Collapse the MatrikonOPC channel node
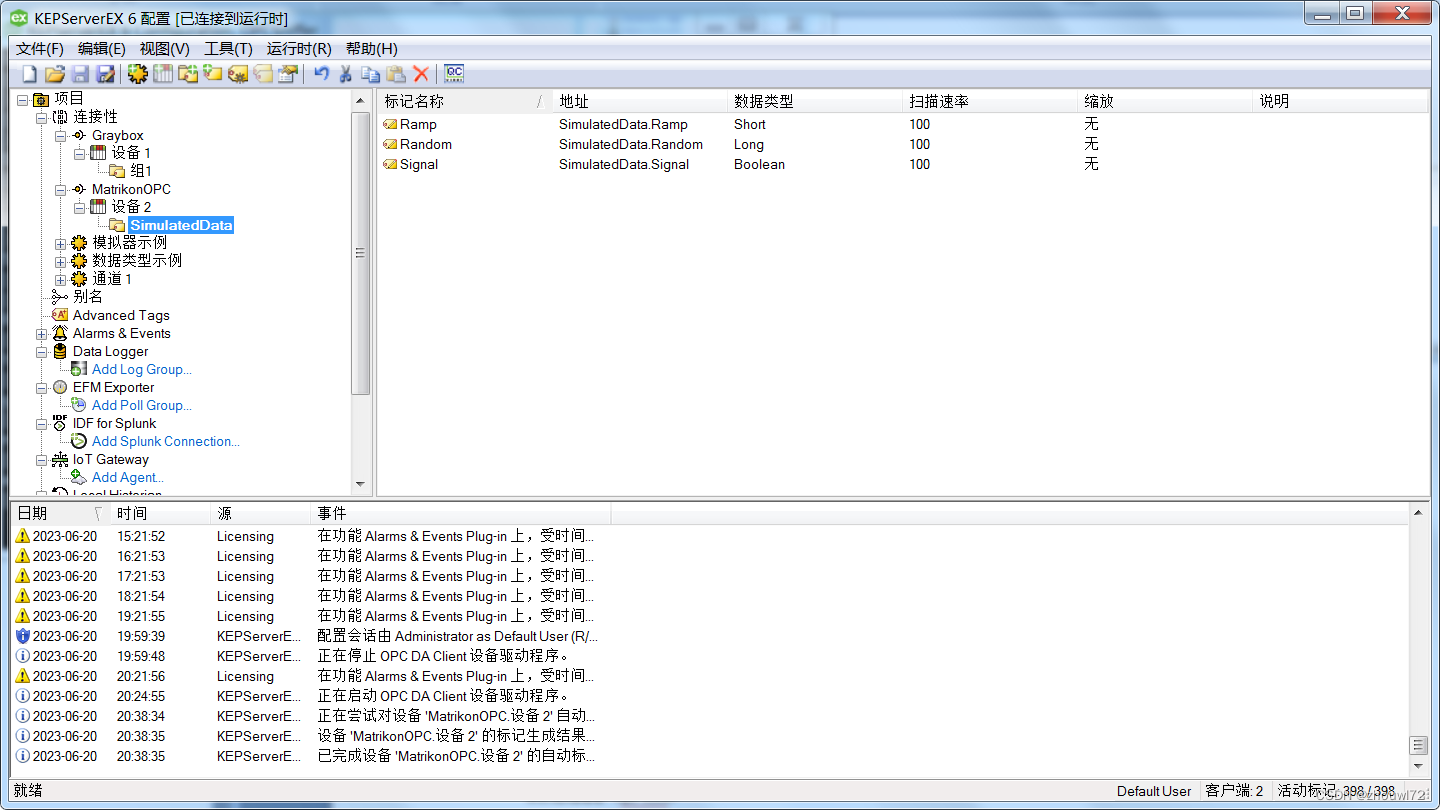The height and width of the screenshot is (810, 1440). [60, 188]
